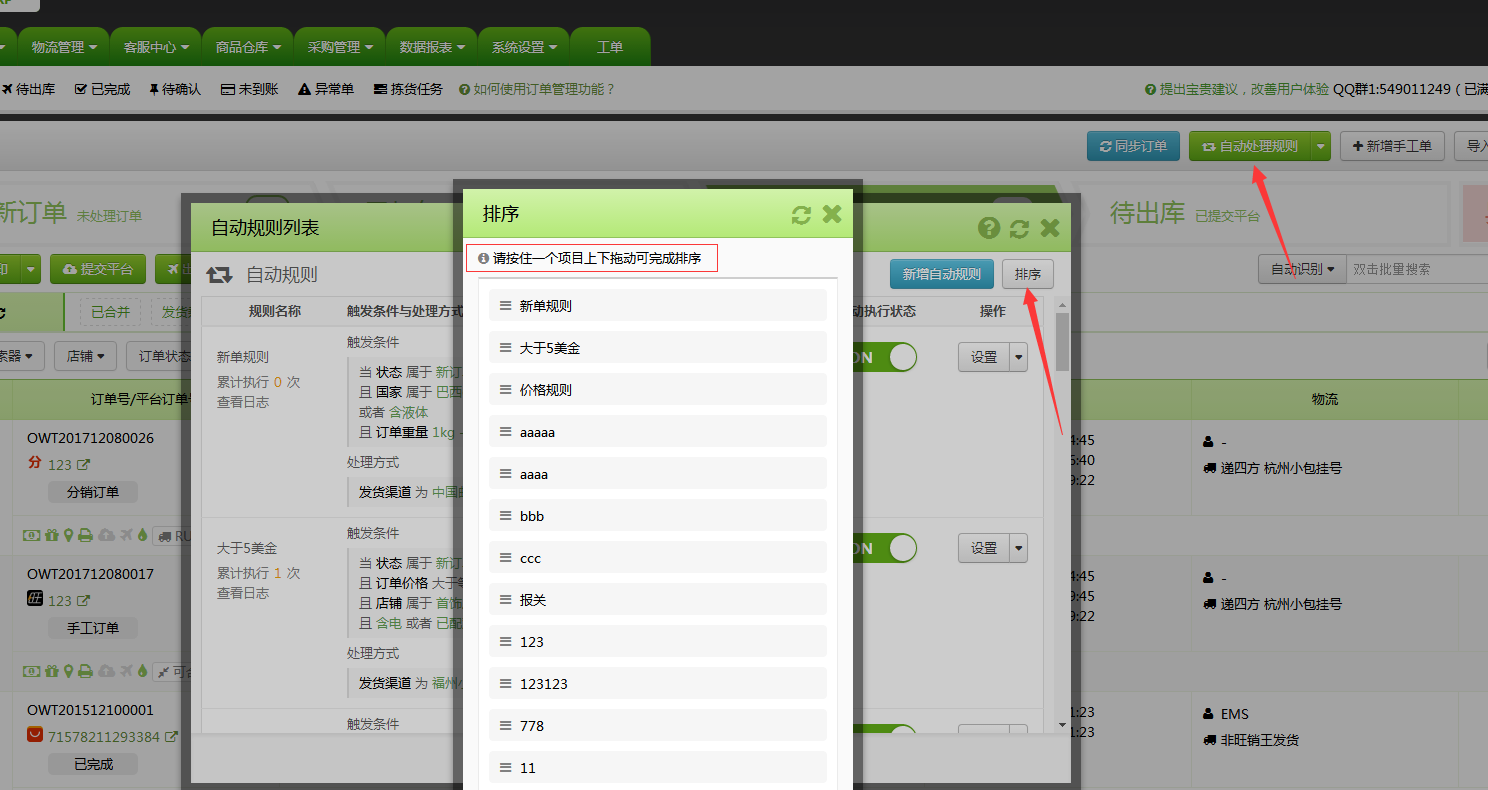Open the 工单 tab

[x=610, y=47]
